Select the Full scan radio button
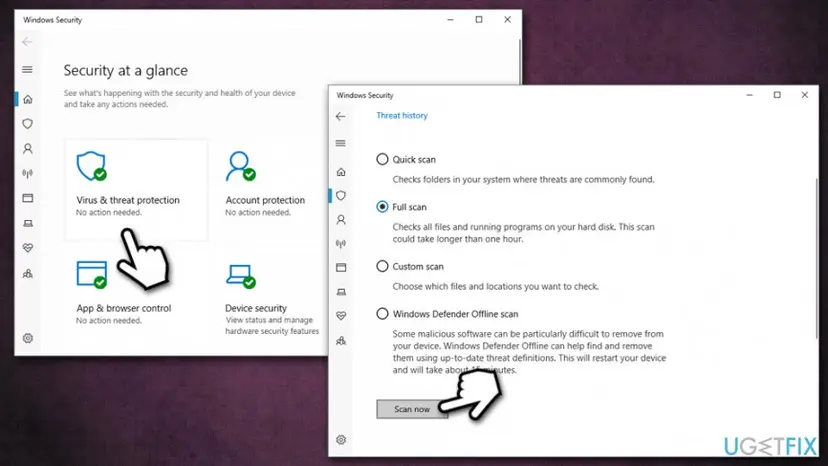The height and width of the screenshot is (466, 828). (x=382, y=207)
